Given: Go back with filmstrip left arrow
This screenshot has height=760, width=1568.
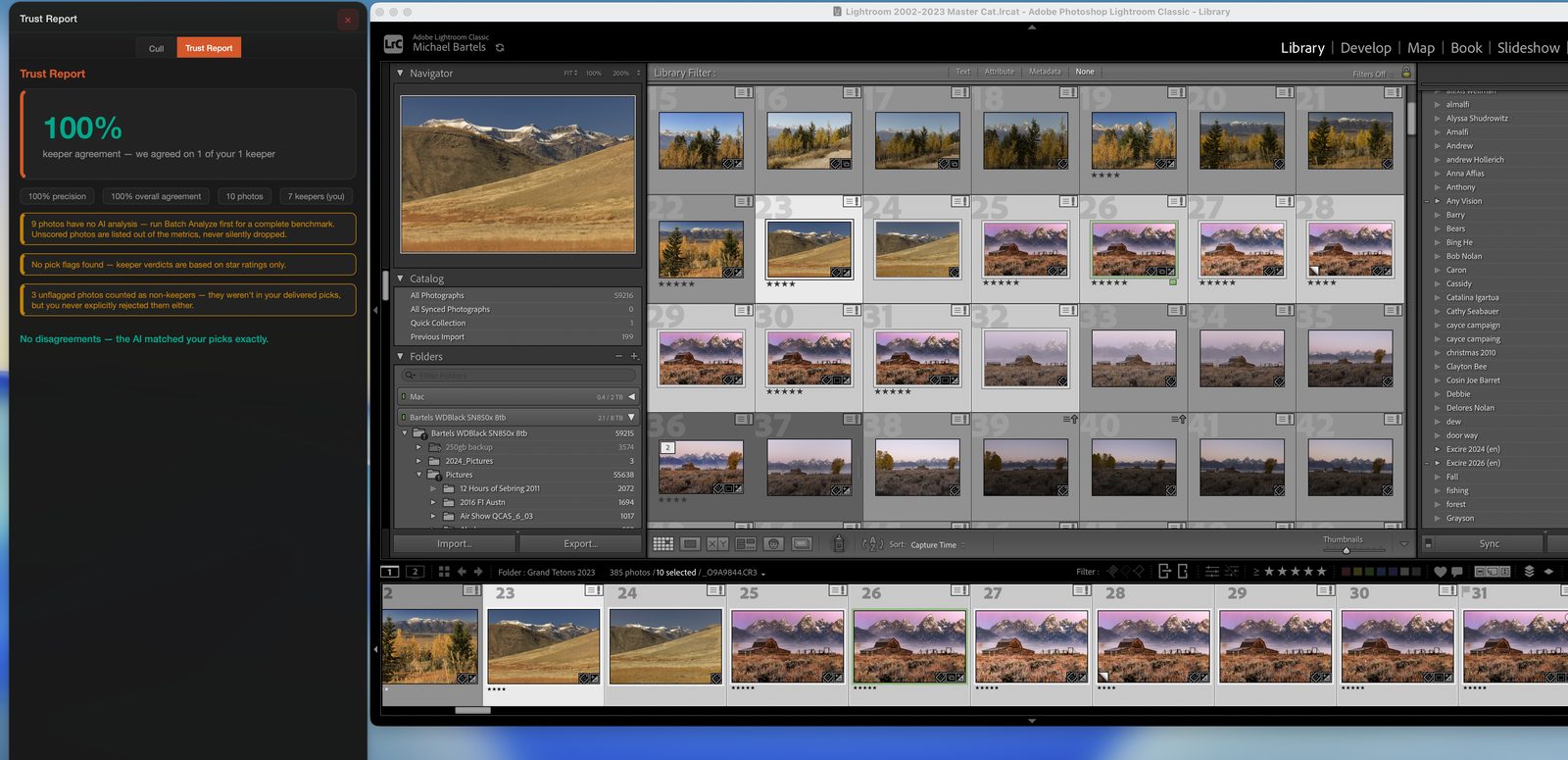Looking at the screenshot, I should pos(462,572).
